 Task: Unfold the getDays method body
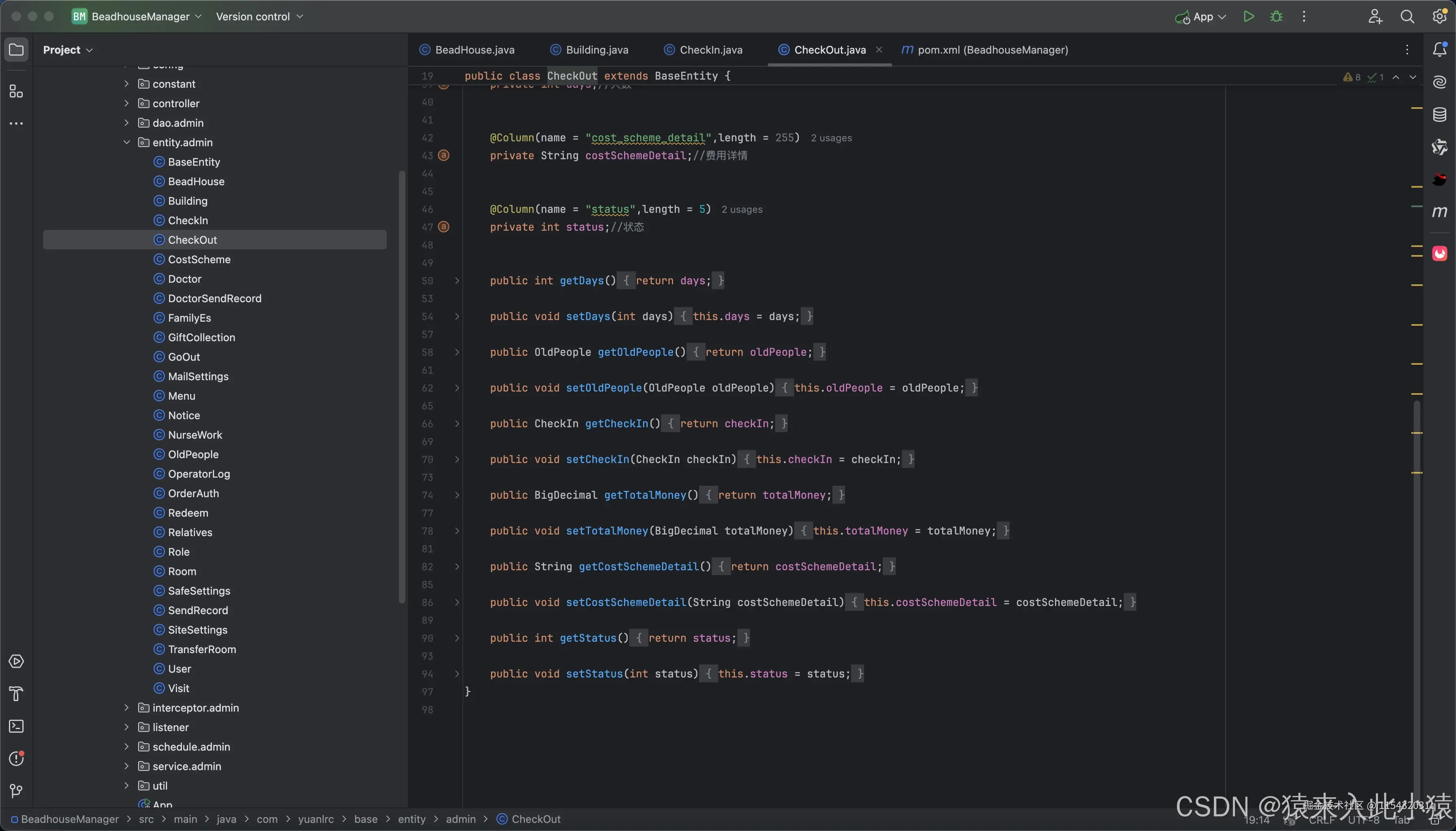(x=457, y=281)
